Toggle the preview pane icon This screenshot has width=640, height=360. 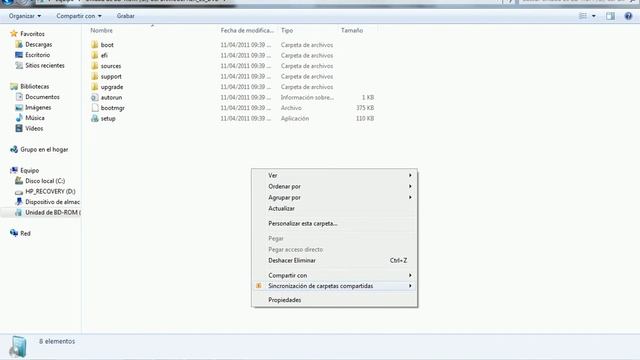pos(610,16)
